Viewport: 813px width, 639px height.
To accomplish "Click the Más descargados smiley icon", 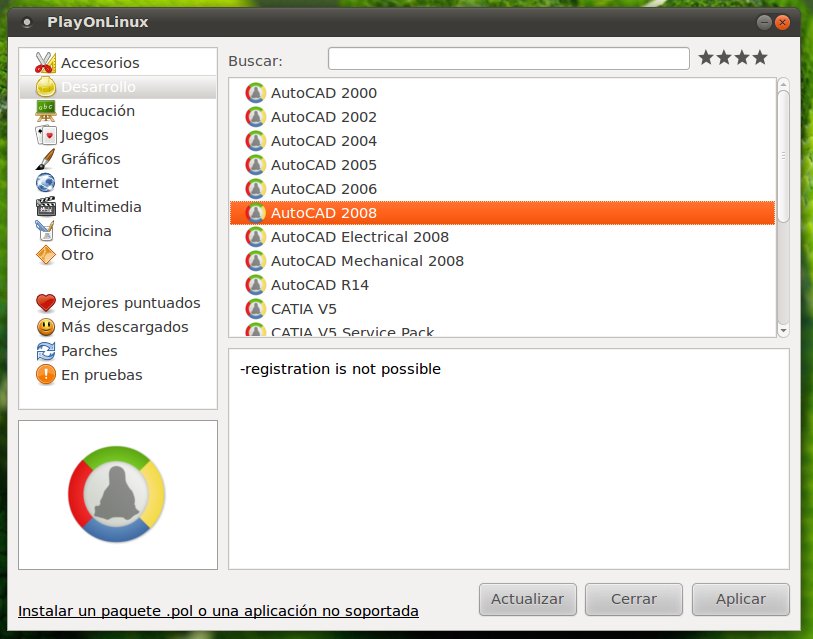I will coord(46,327).
